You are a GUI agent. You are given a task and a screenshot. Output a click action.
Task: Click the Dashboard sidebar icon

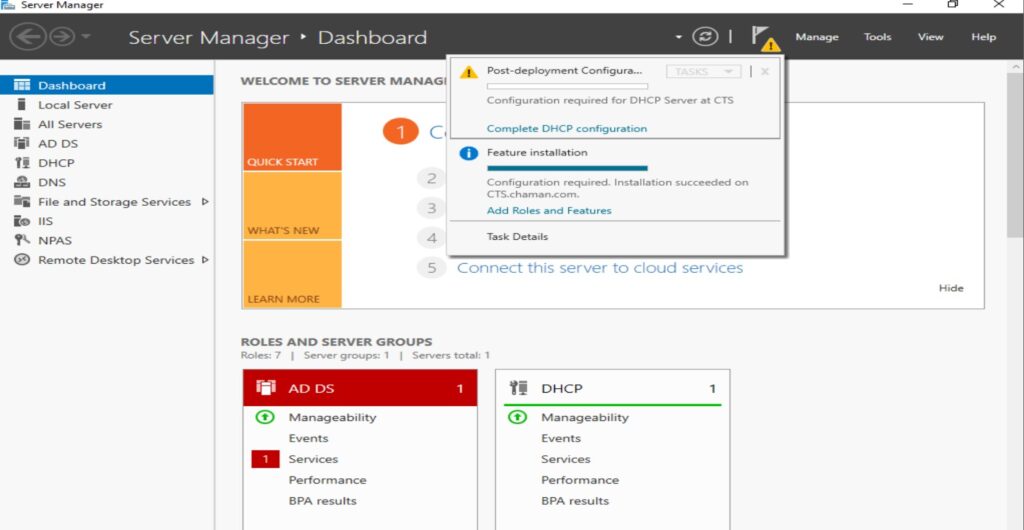(22, 85)
